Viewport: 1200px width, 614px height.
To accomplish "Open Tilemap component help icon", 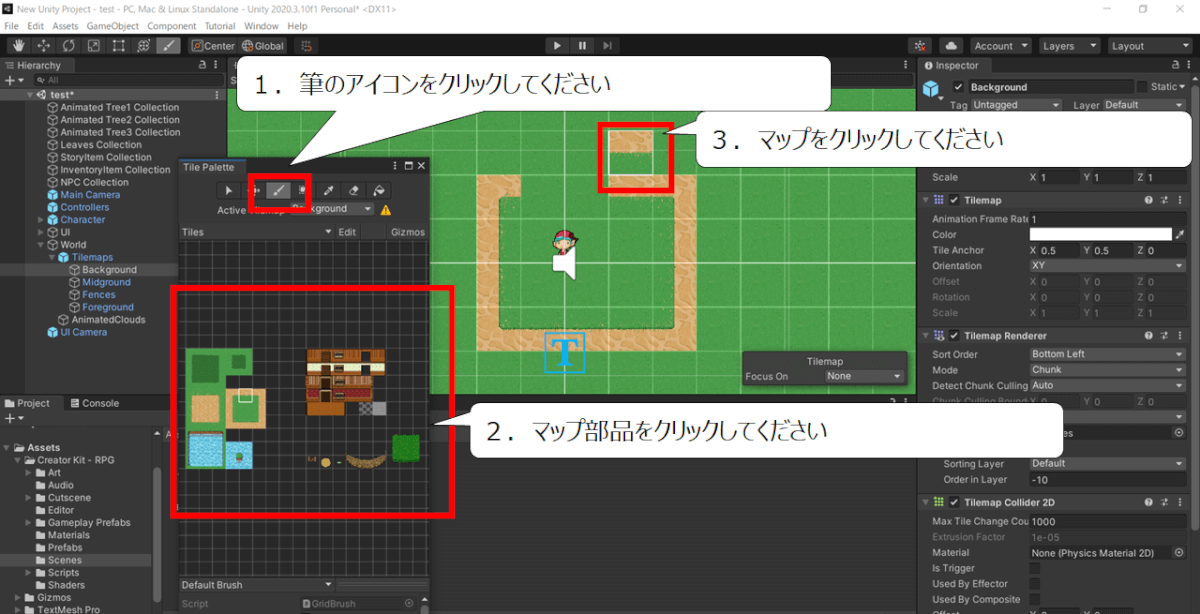I will 1149,200.
